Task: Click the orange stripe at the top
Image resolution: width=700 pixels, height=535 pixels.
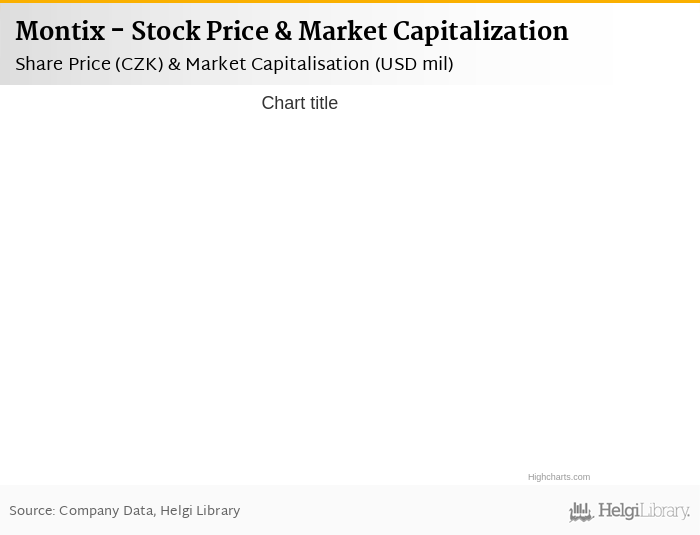Action: click(350, 1)
